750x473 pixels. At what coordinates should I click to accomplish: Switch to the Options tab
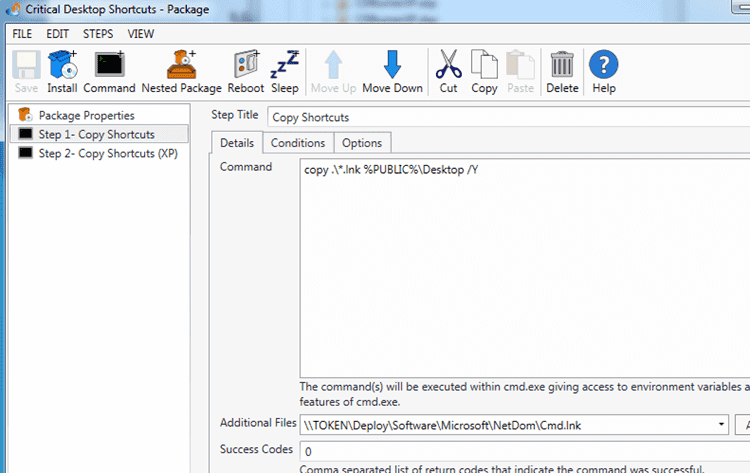[x=362, y=143]
